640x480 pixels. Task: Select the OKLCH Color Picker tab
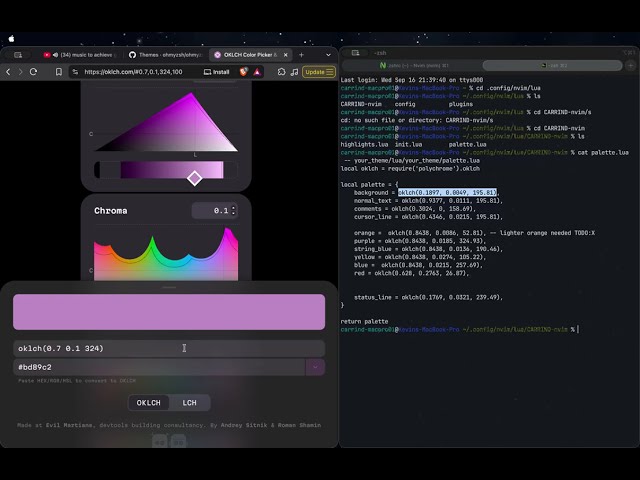click(250, 55)
